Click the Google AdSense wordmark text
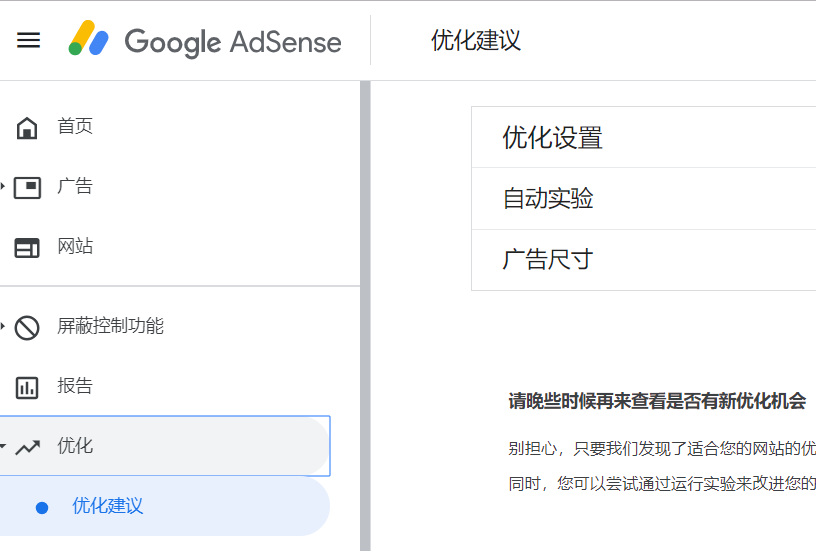This screenshot has width=816, height=551. pyautogui.click(x=232, y=42)
